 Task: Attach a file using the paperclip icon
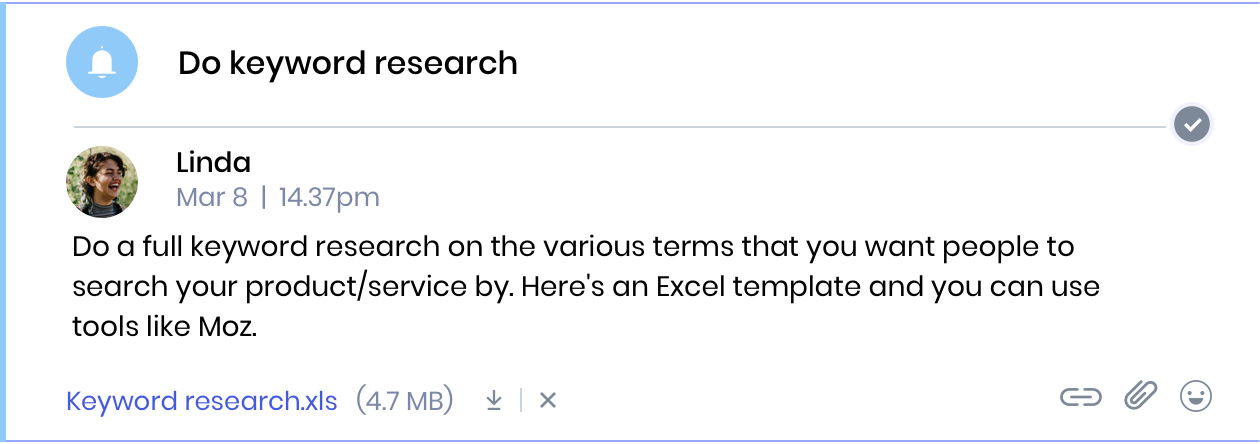[x=1140, y=397]
